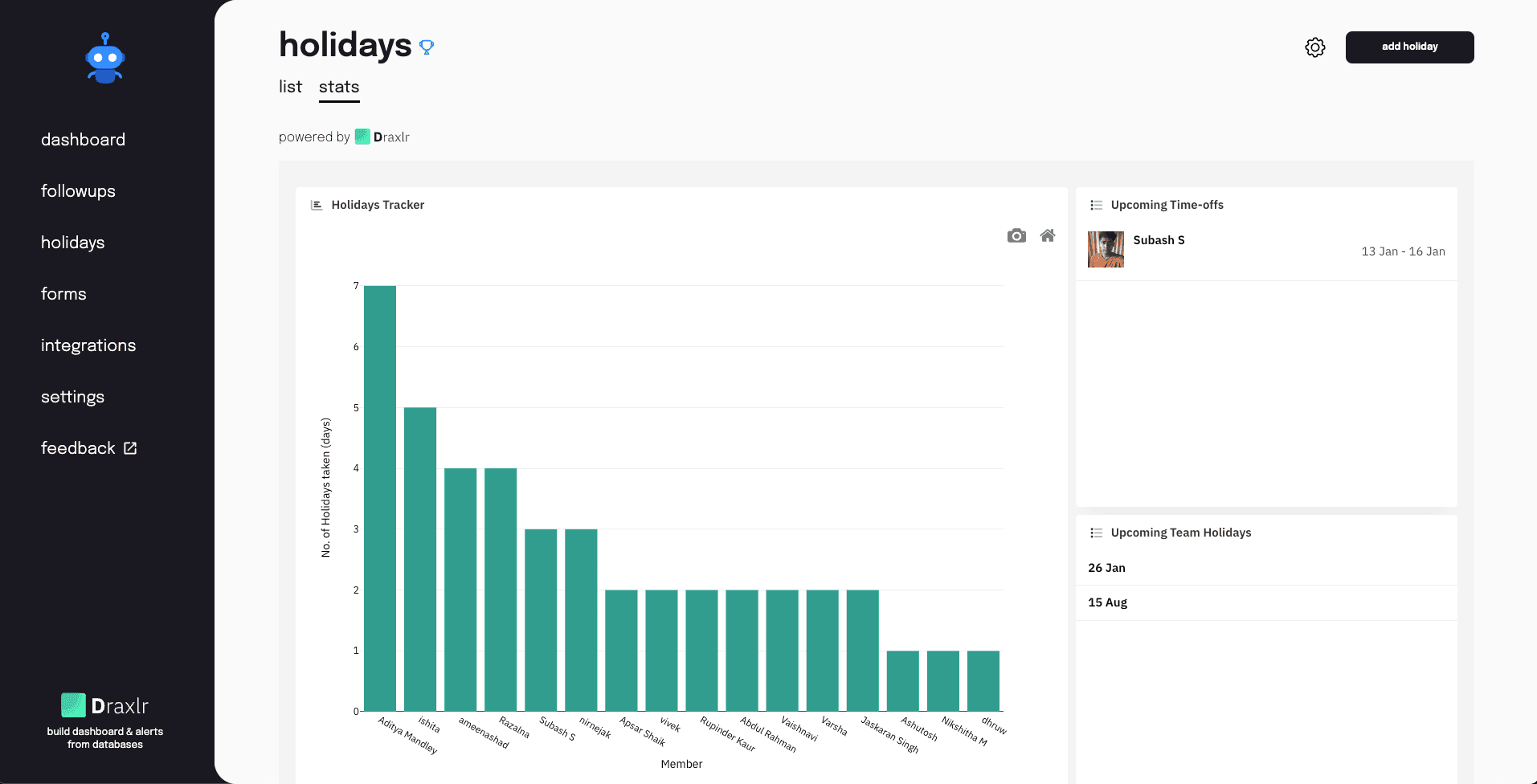Open integrations from the sidebar
This screenshot has width=1537, height=784.
tap(88, 345)
